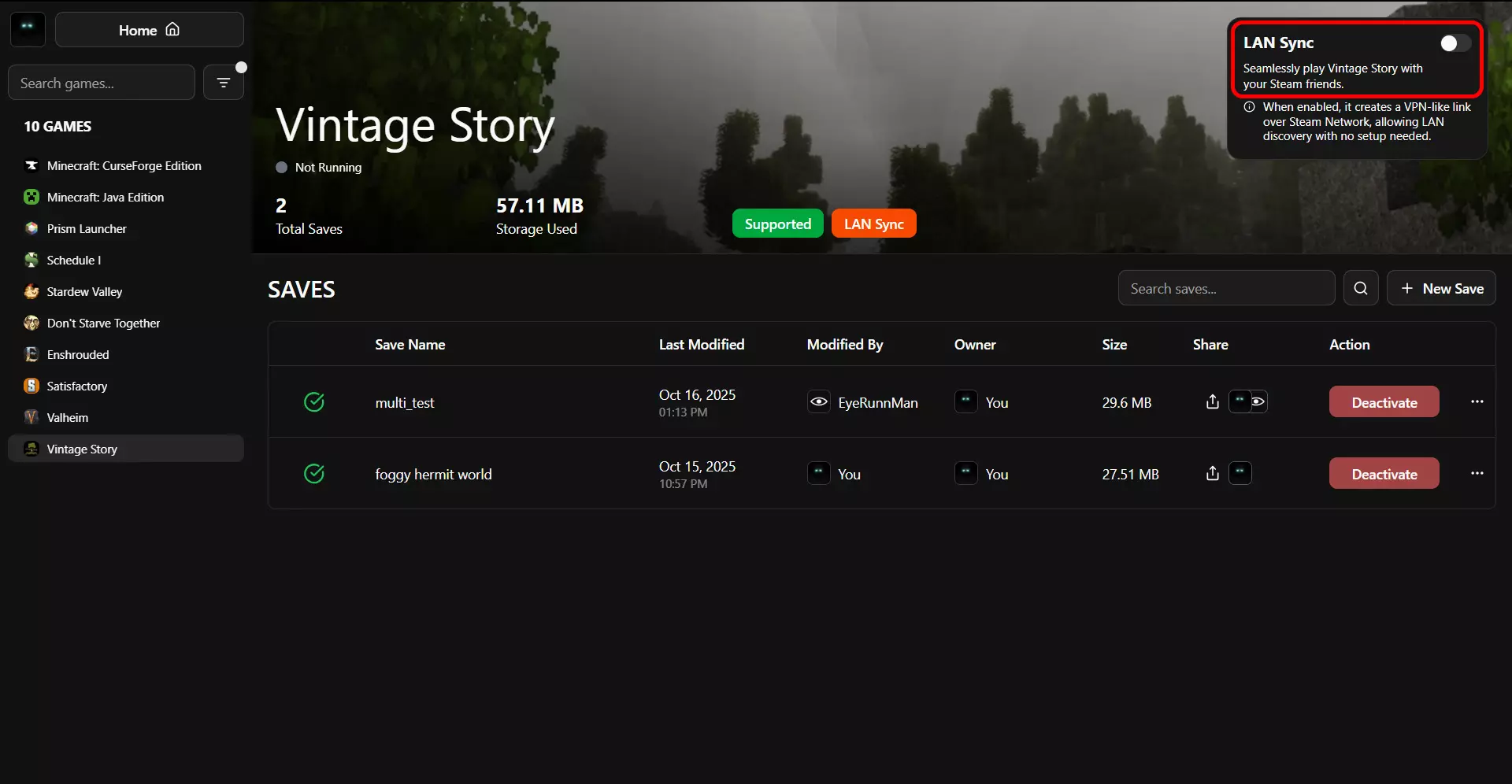Create a New Save
Viewport: 1512px width, 784px height.
point(1441,288)
